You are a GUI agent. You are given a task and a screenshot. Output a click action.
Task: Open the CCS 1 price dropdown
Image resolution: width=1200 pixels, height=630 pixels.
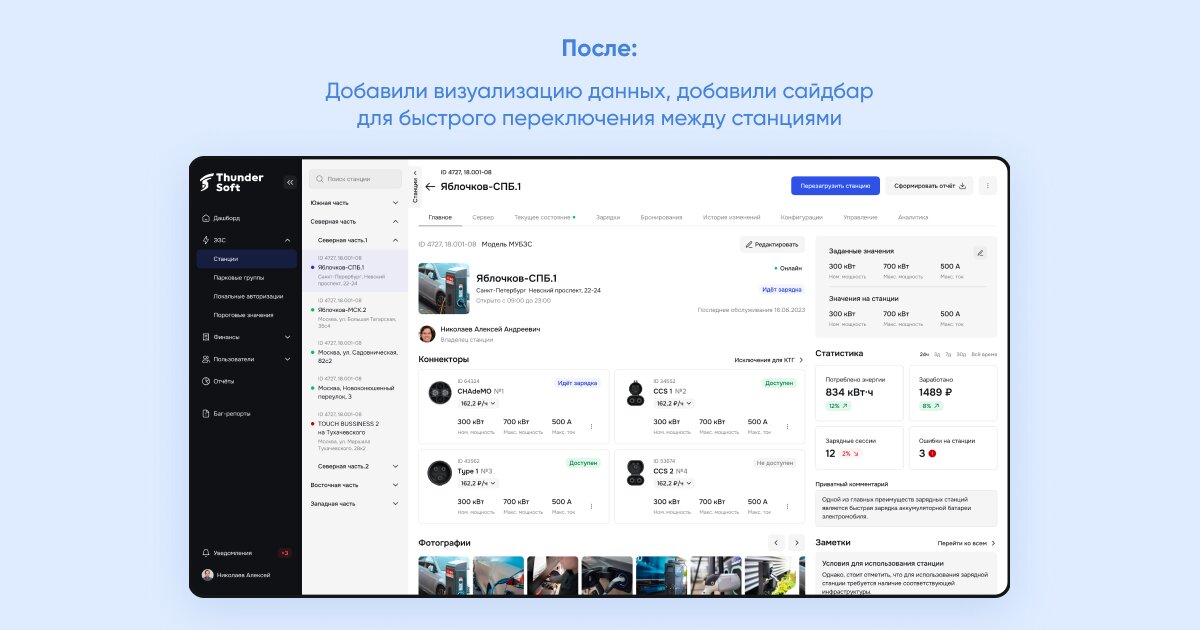point(674,403)
